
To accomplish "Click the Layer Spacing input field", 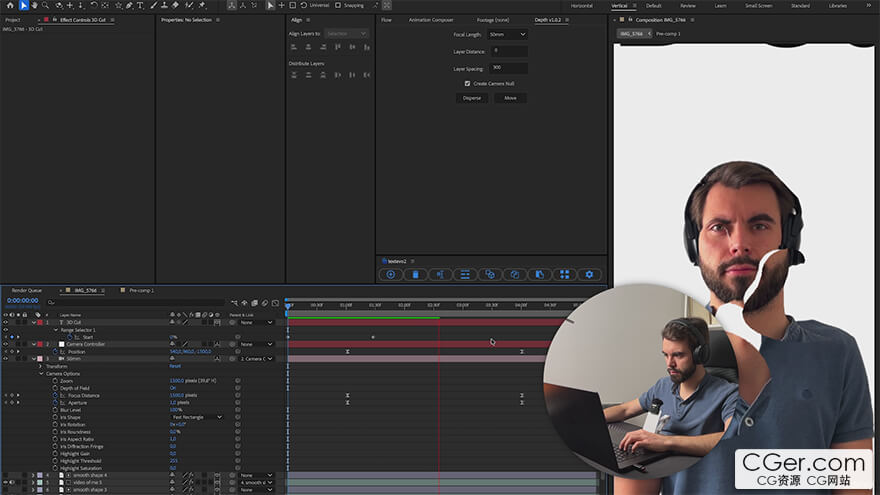I will click(x=508, y=68).
